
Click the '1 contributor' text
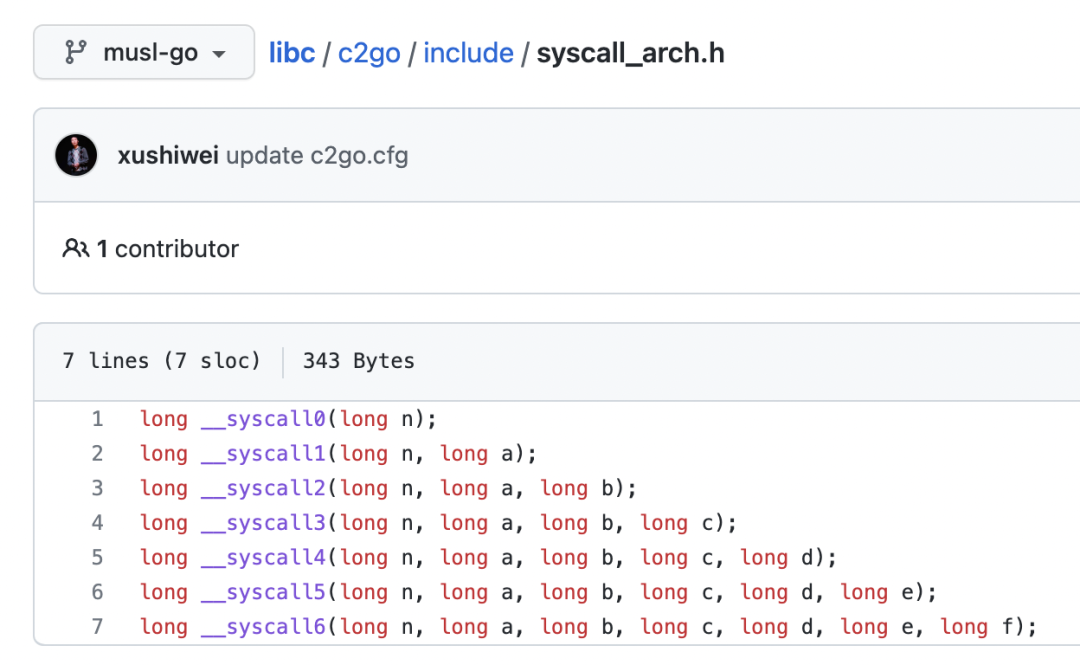tap(167, 249)
